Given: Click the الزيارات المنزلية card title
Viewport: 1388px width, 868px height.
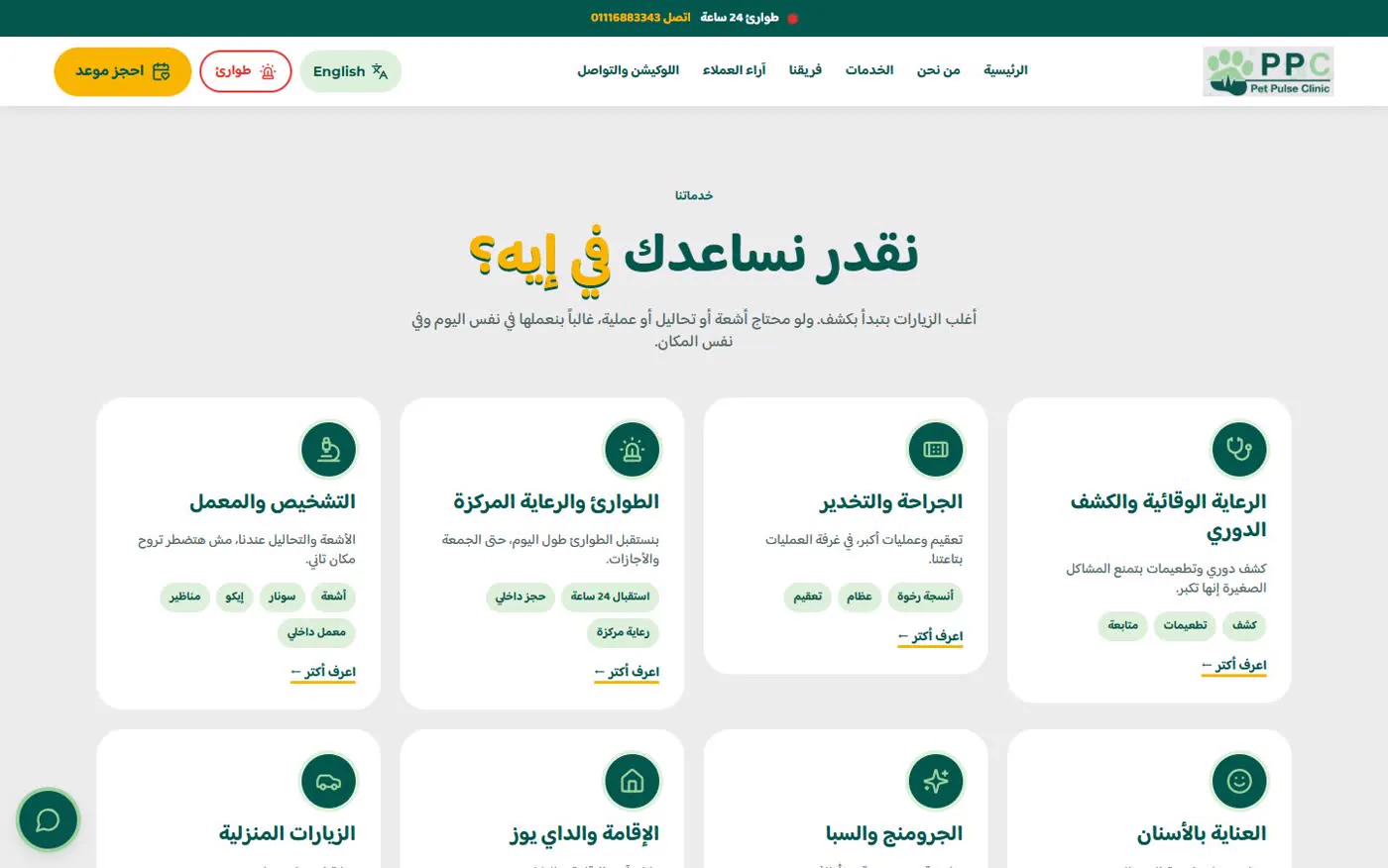Looking at the screenshot, I should [x=288, y=834].
